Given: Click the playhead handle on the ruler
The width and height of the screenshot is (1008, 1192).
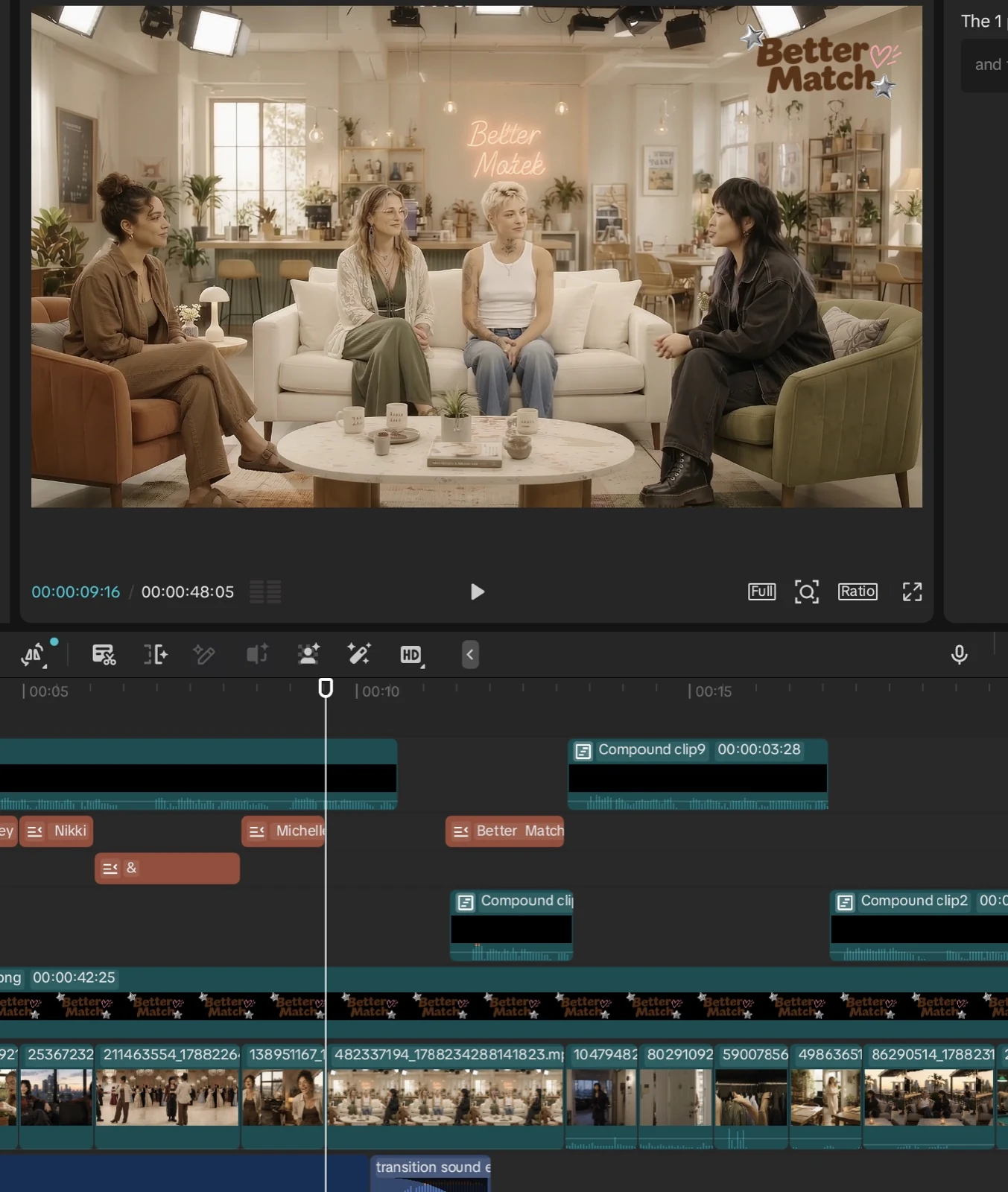Looking at the screenshot, I should click(326, 688).
